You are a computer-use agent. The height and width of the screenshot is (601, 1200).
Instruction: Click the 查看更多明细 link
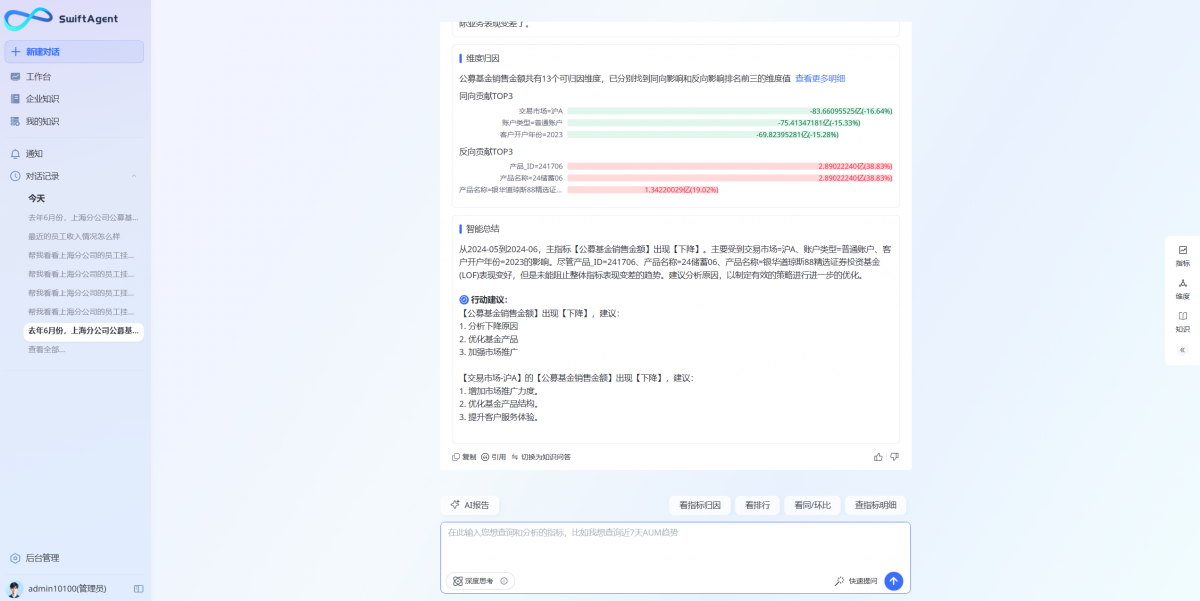point(818,78)
